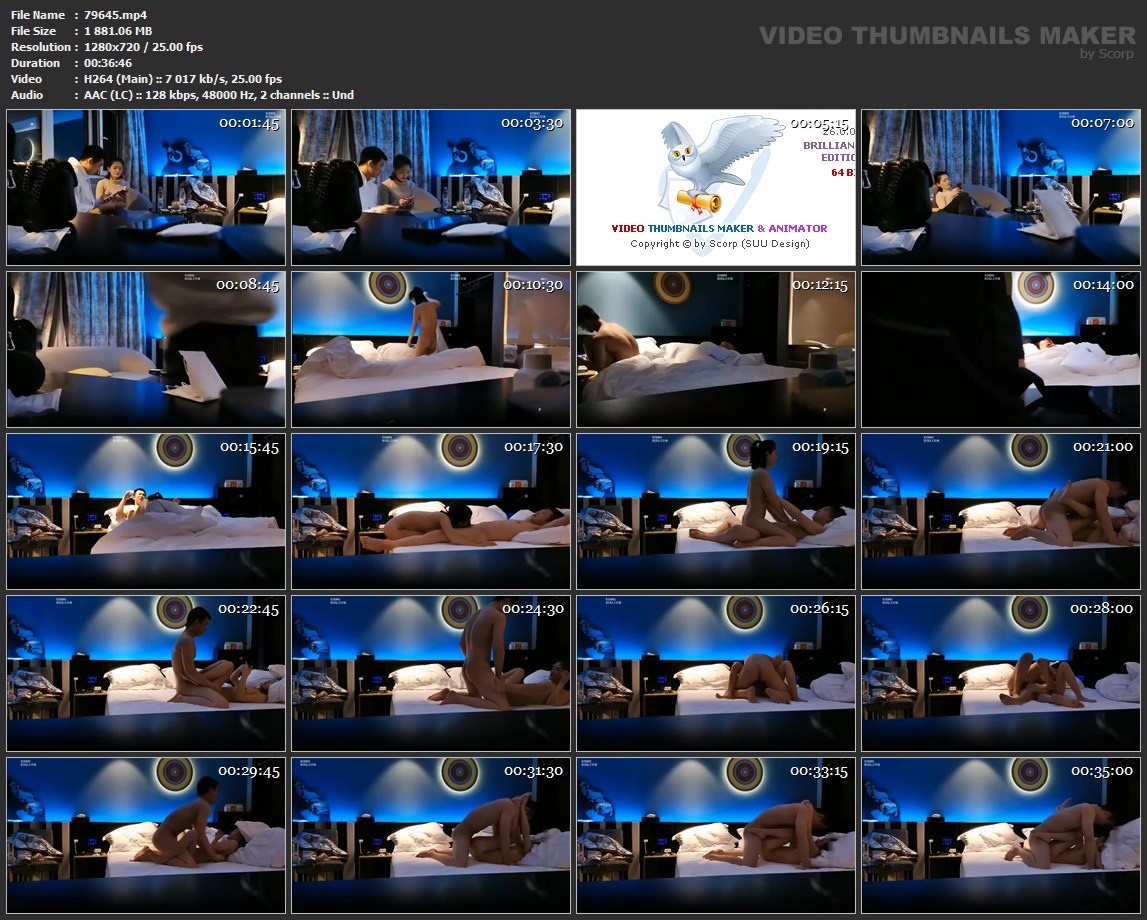Screen dimensions: 1147x920
Task: Click the 00:15:45 timestamp marker
Action: [249, 447]
